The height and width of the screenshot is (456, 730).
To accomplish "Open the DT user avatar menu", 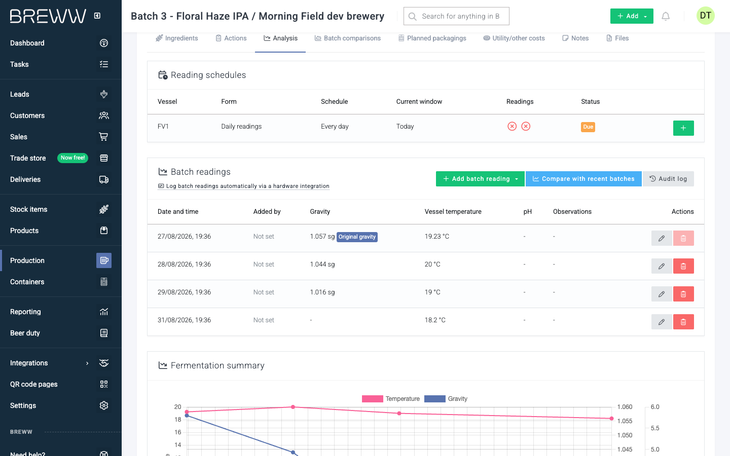I will point(705,16).
